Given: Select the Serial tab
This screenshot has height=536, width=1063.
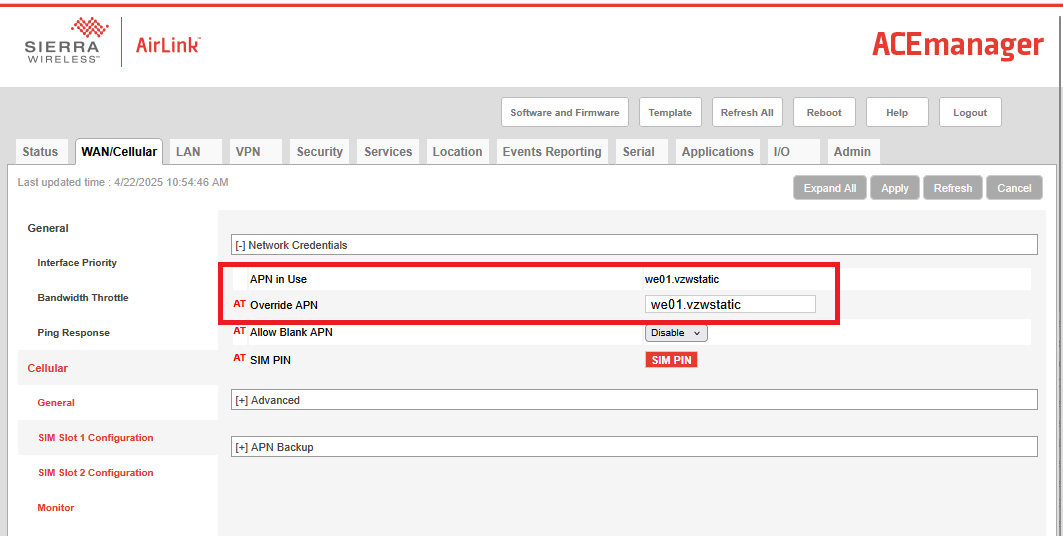Looking at the screenshot, I should click(x=639, y=152).
